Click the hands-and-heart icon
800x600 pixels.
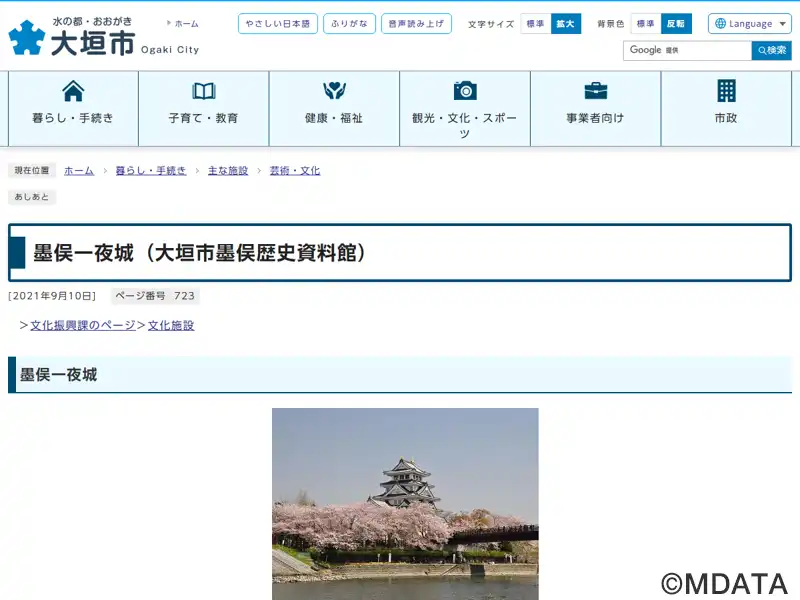334,91
